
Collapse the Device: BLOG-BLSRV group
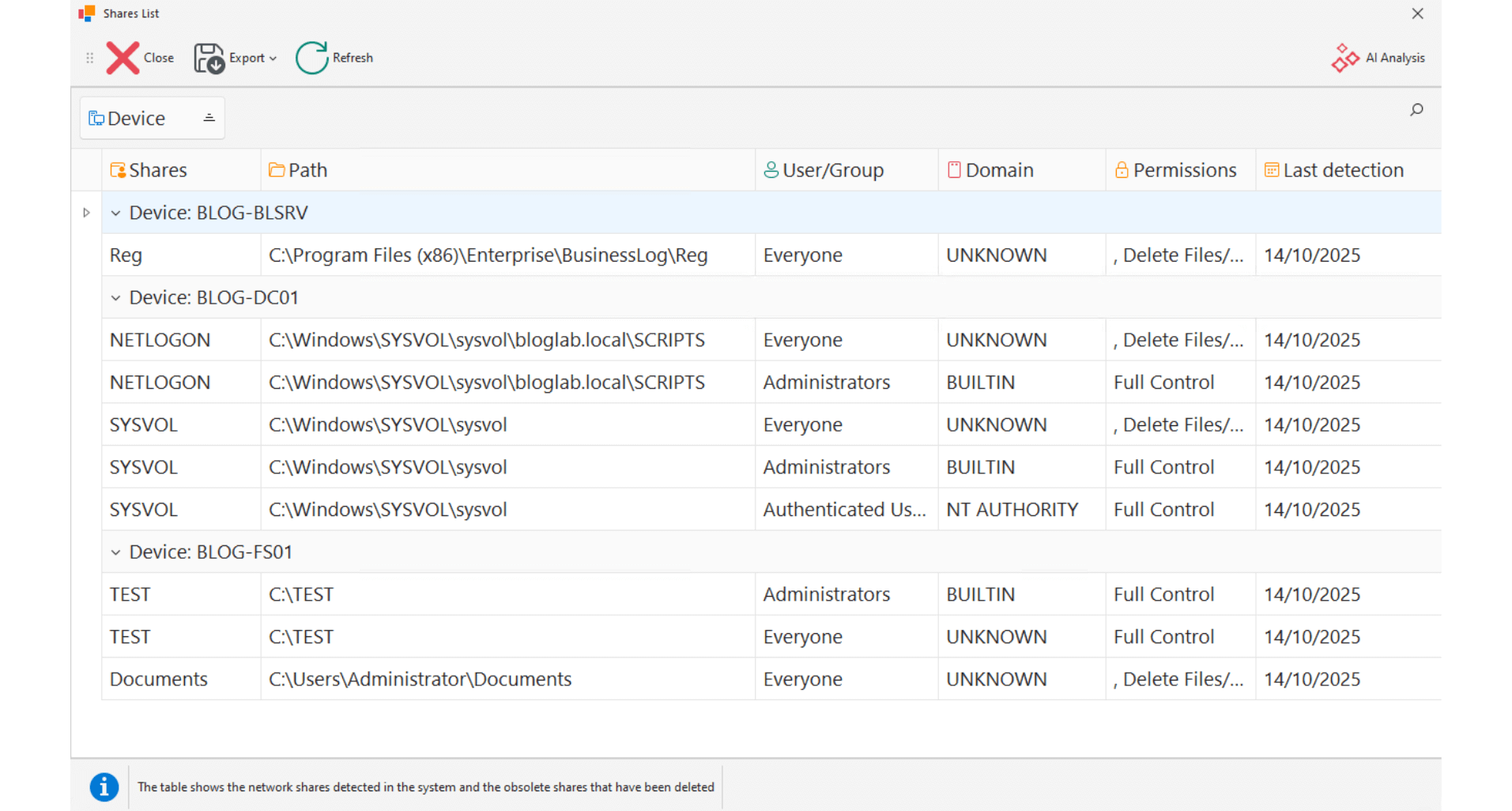coord(116,213)
